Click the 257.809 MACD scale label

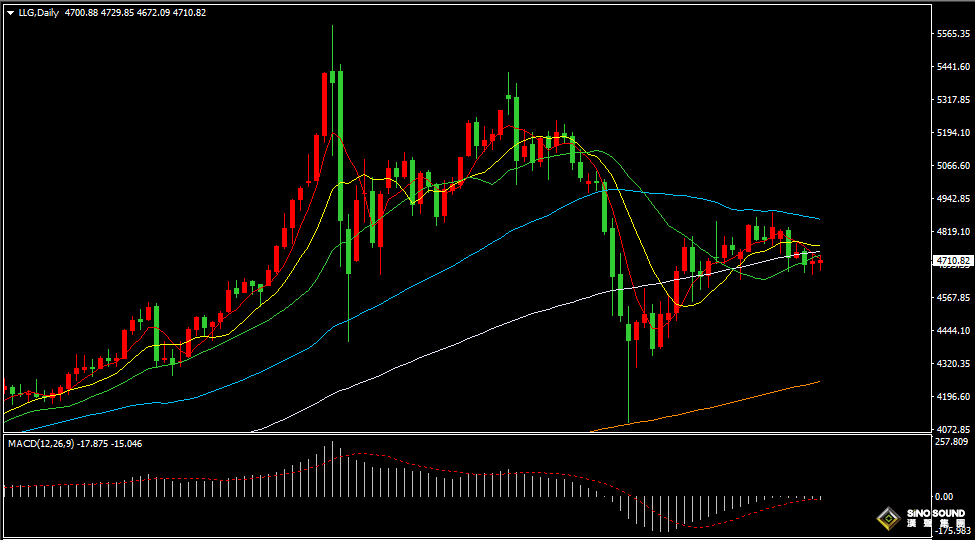(952, 441)
